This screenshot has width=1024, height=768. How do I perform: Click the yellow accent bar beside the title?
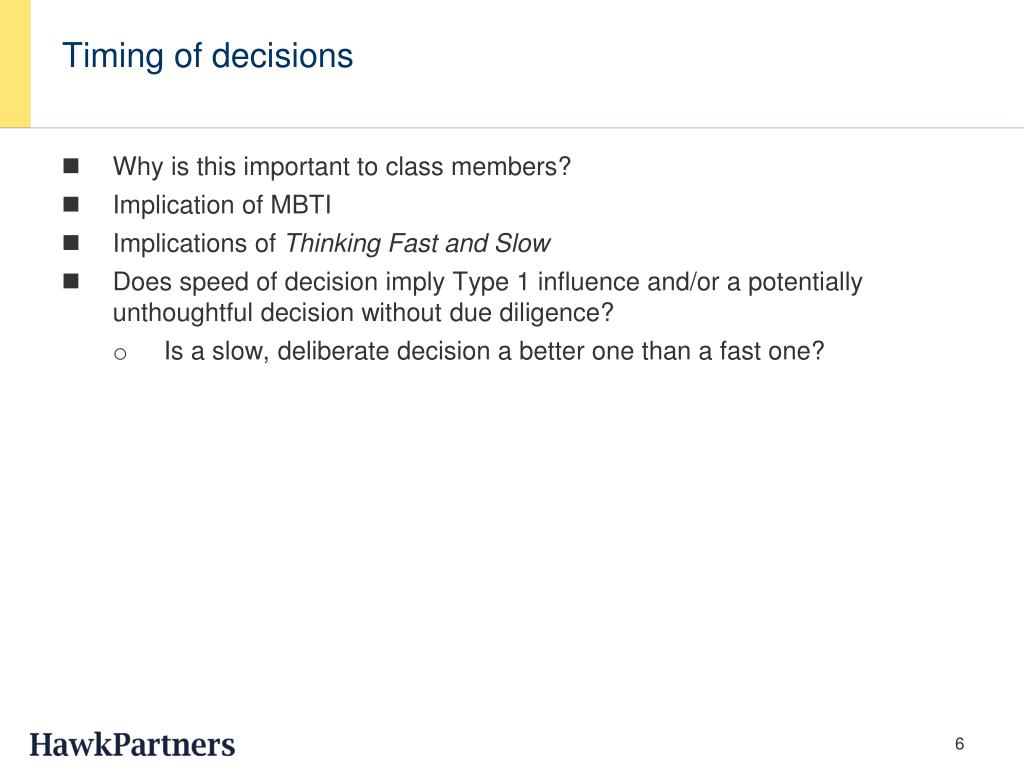click(15, 63)
